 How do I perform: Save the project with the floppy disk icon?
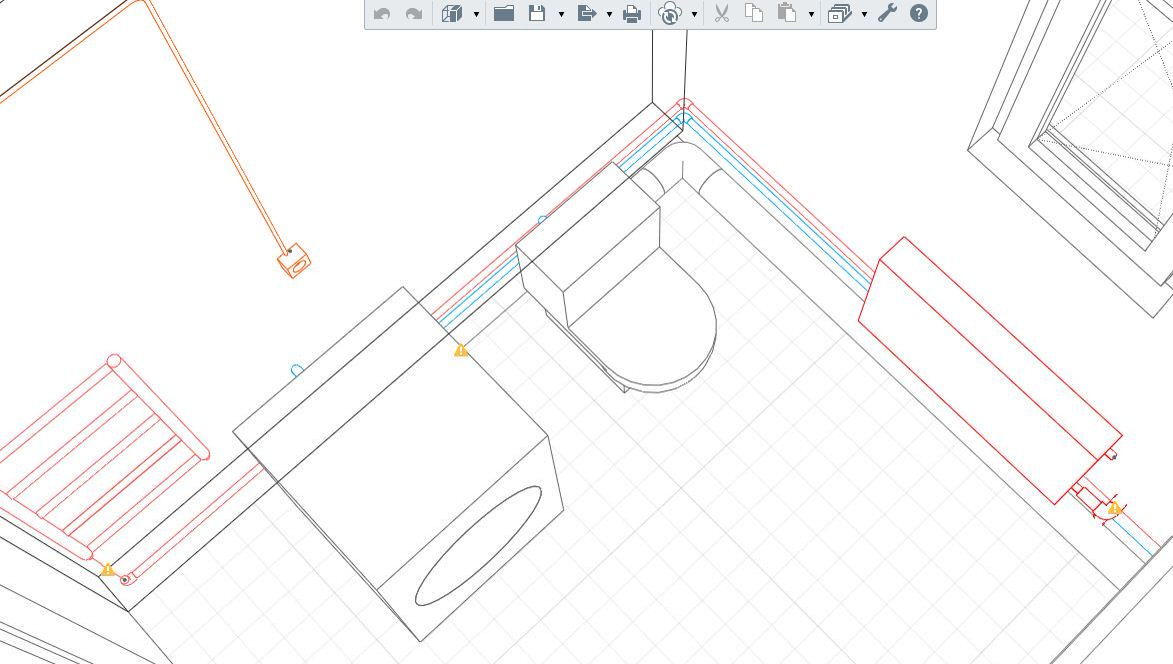tap(537, 13)
